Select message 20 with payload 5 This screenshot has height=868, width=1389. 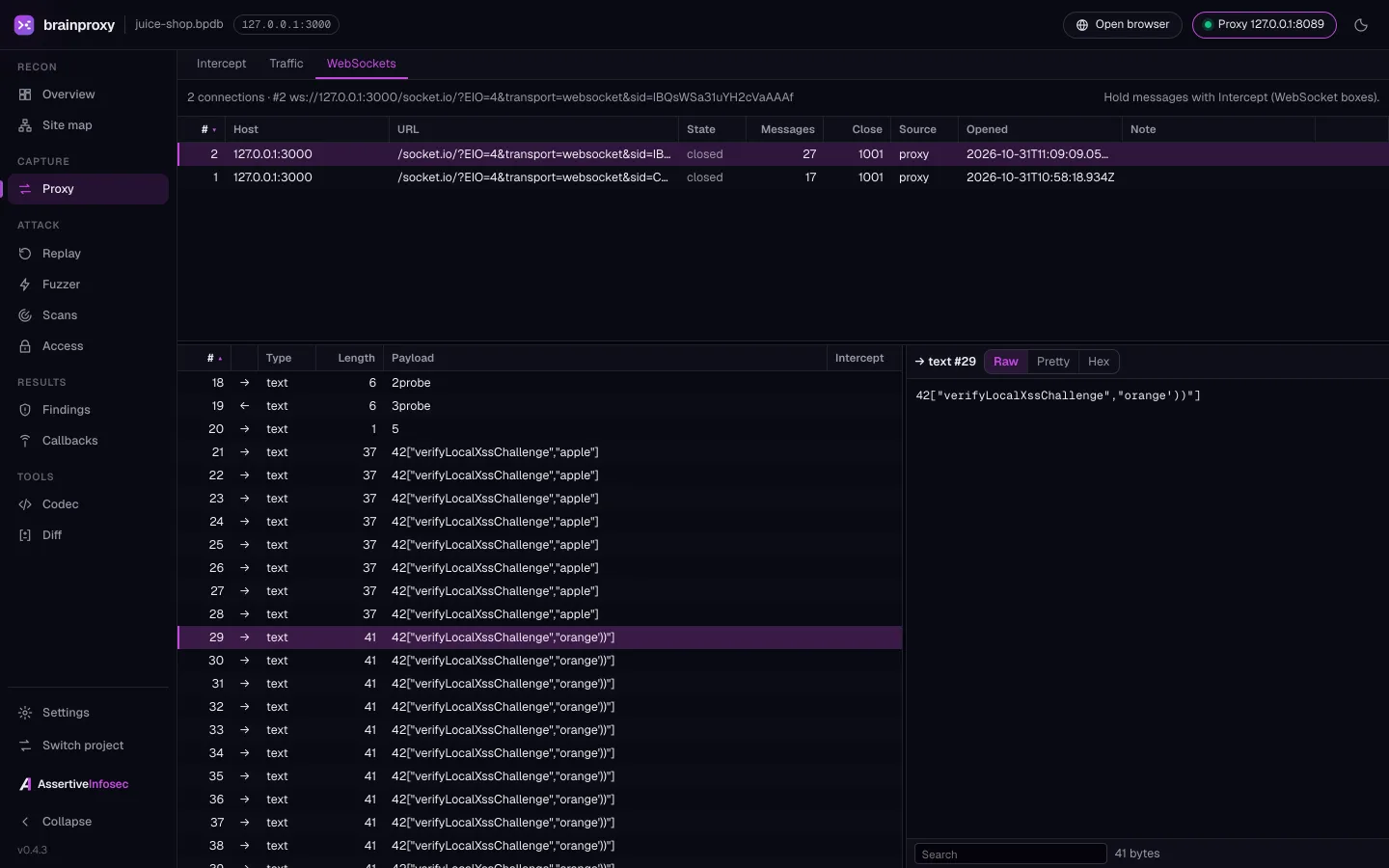pyautogui.click(x=539, y=429)
